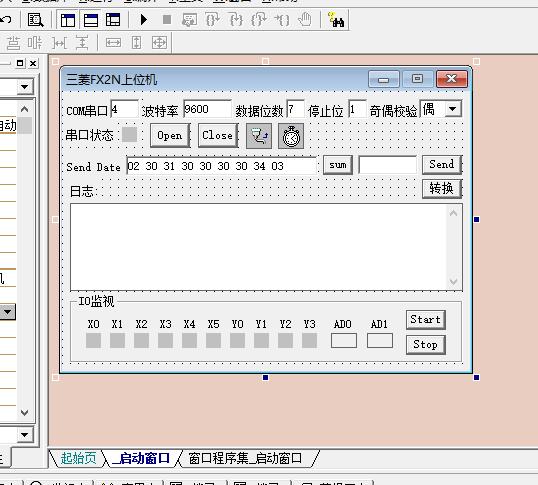Click the gray stop square icon

[x=167, y=20]
